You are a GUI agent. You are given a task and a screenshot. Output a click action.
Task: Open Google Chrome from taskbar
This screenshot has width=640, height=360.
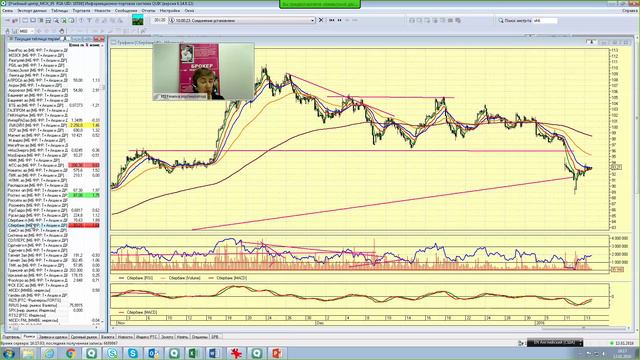click(x=70, y=353)
